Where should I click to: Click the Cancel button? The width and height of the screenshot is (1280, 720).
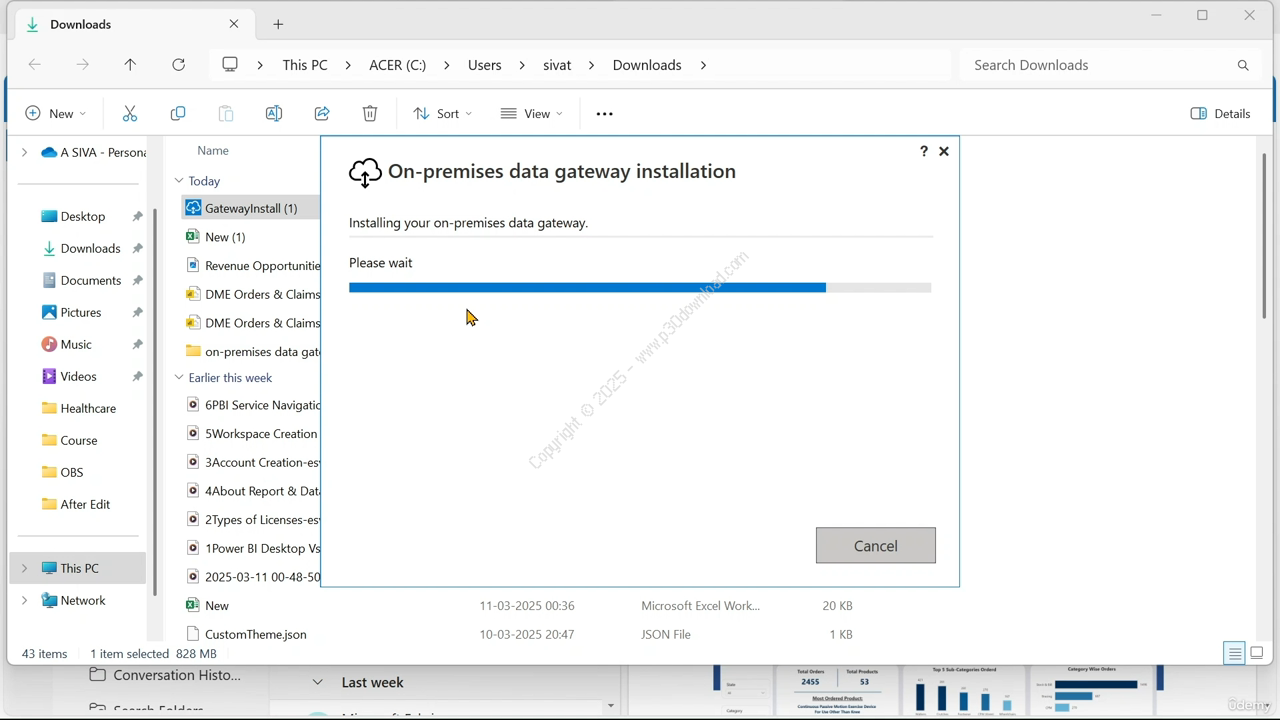tap(876, 546)
